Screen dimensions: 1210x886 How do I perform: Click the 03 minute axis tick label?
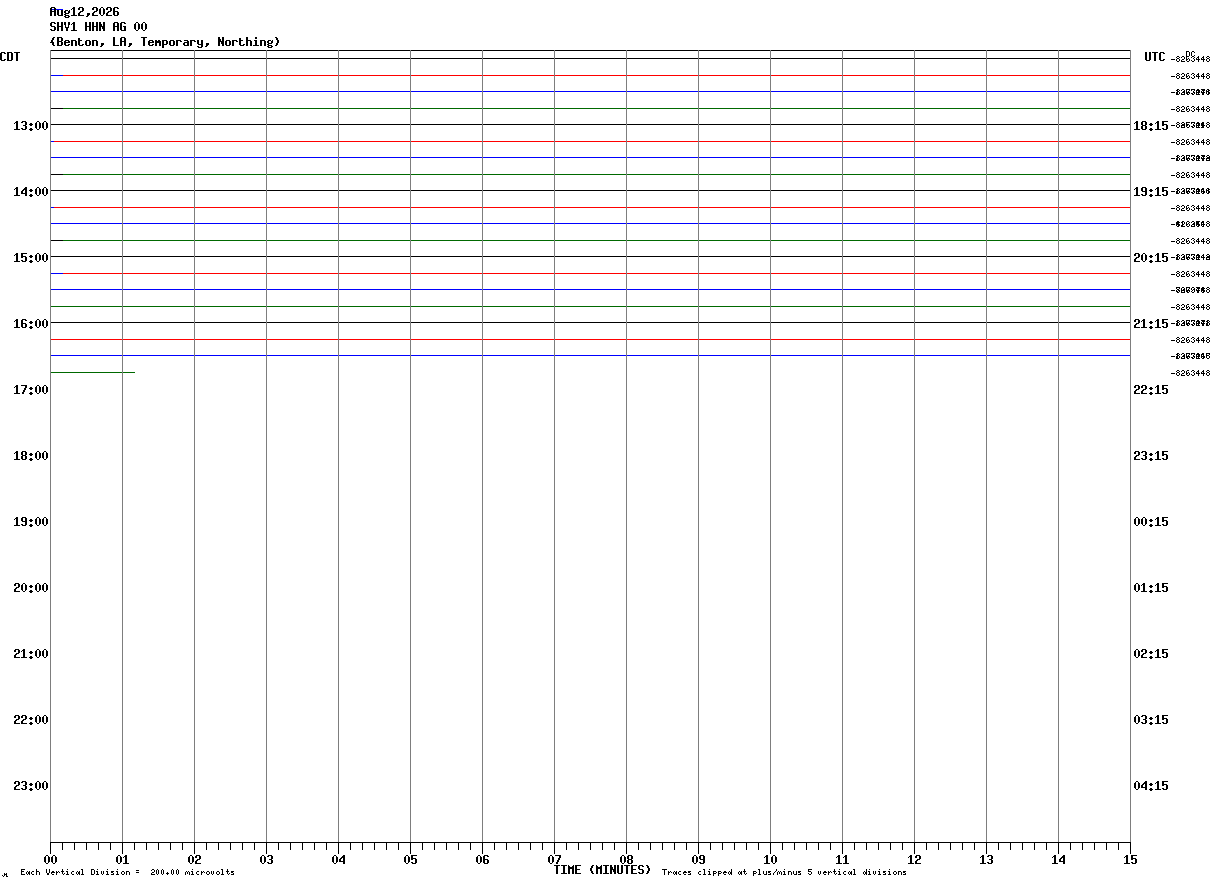[266, 859]
